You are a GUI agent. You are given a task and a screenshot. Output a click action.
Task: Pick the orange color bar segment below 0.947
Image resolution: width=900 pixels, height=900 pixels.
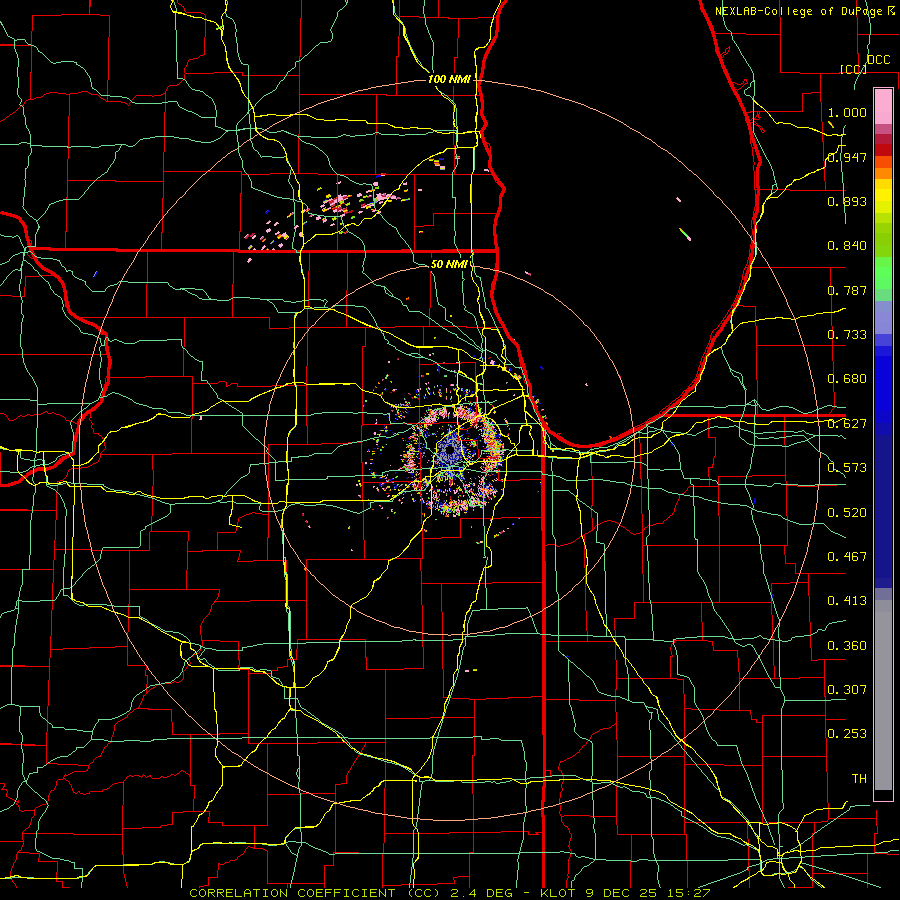(x=883, y=173)
